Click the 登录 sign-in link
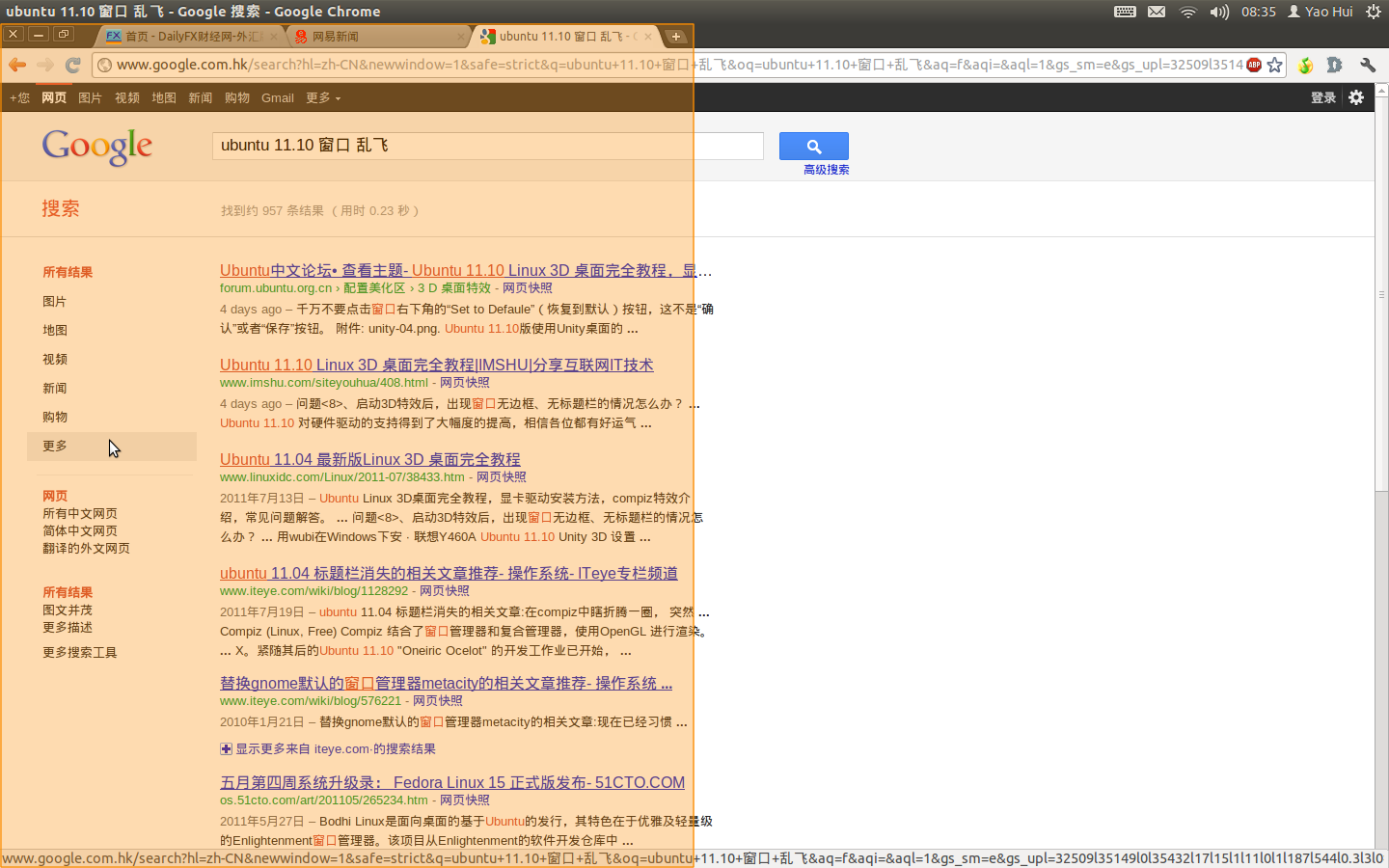The image size is (1389, 868). click(1323, 97)
